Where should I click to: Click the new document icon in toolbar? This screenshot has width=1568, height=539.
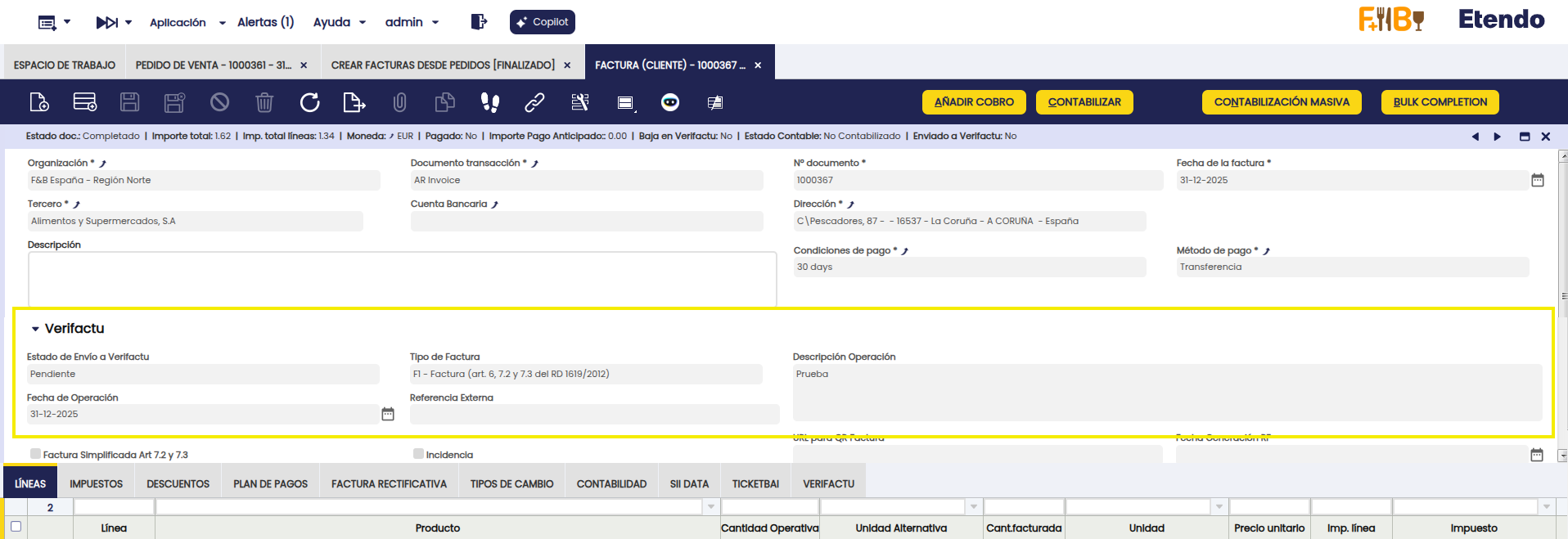(38, 102)
